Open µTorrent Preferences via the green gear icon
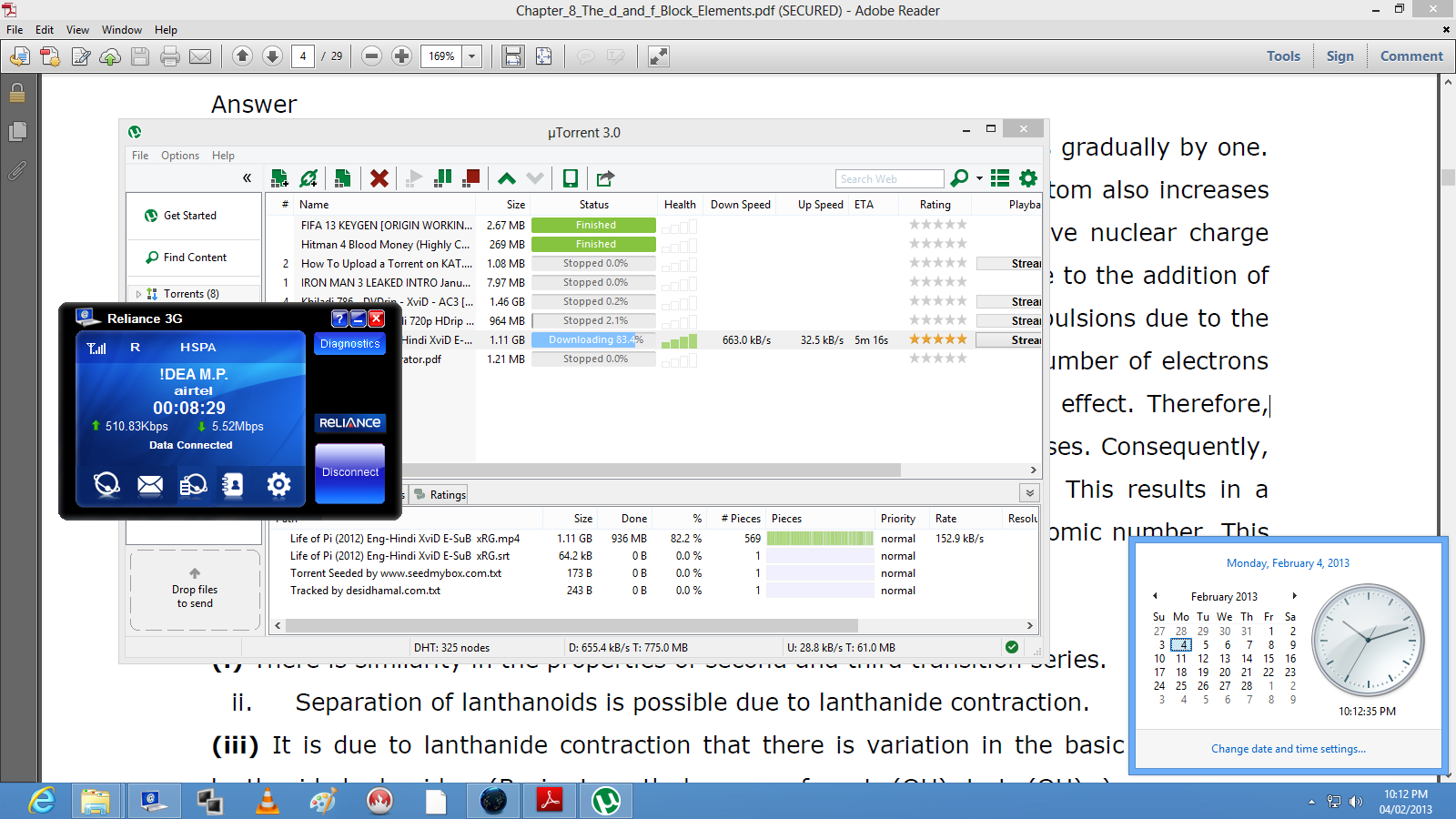The image size is (1456, 819). point(1028,178)
